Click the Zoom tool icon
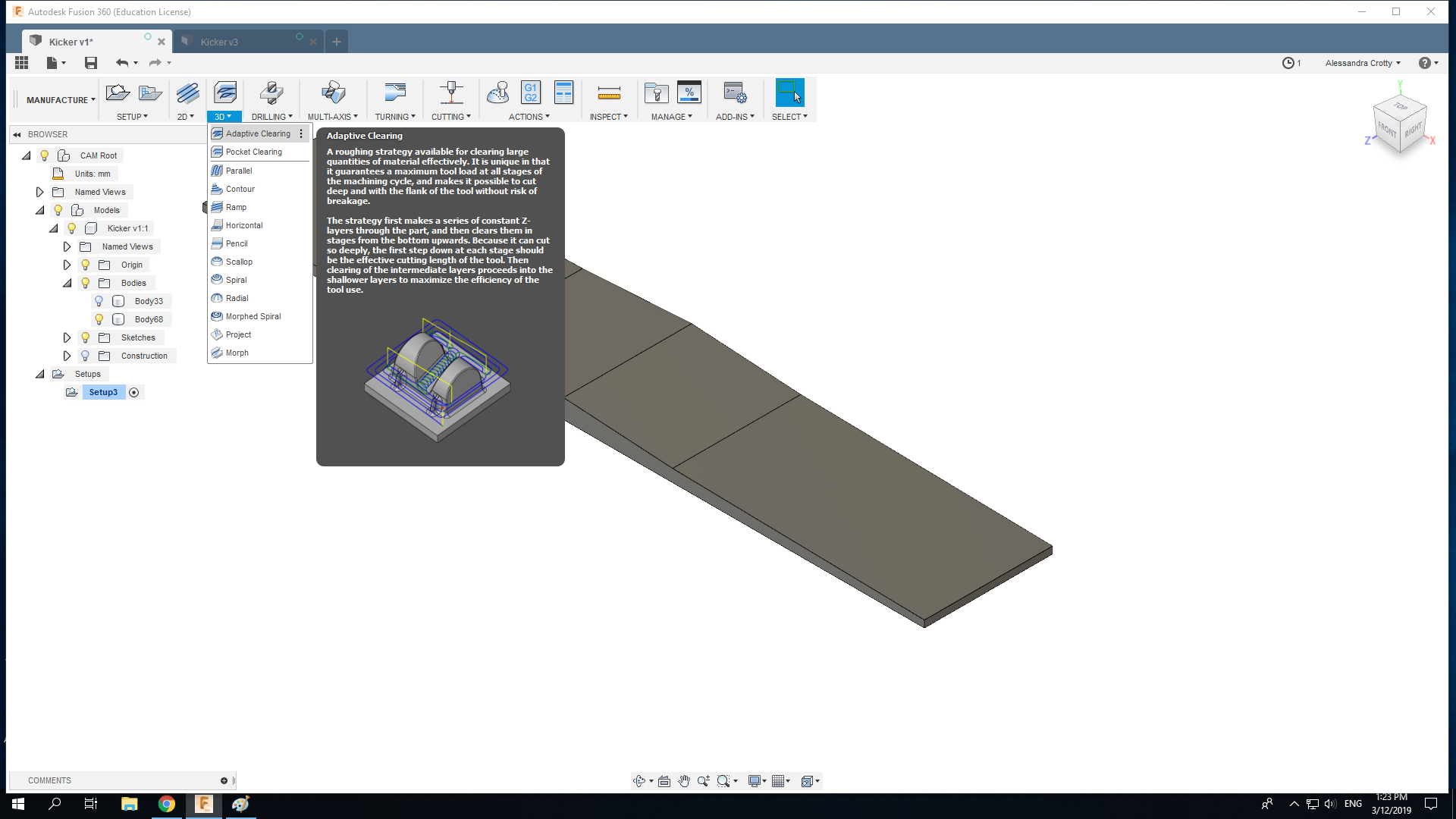This screenshot has height=819, width=1456. 704,781
